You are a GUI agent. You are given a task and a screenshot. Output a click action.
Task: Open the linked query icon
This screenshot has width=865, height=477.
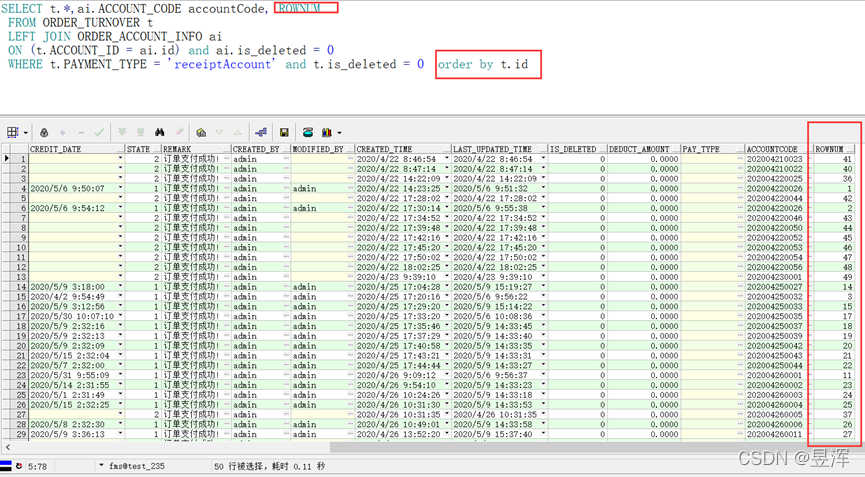tap(261, 132)
